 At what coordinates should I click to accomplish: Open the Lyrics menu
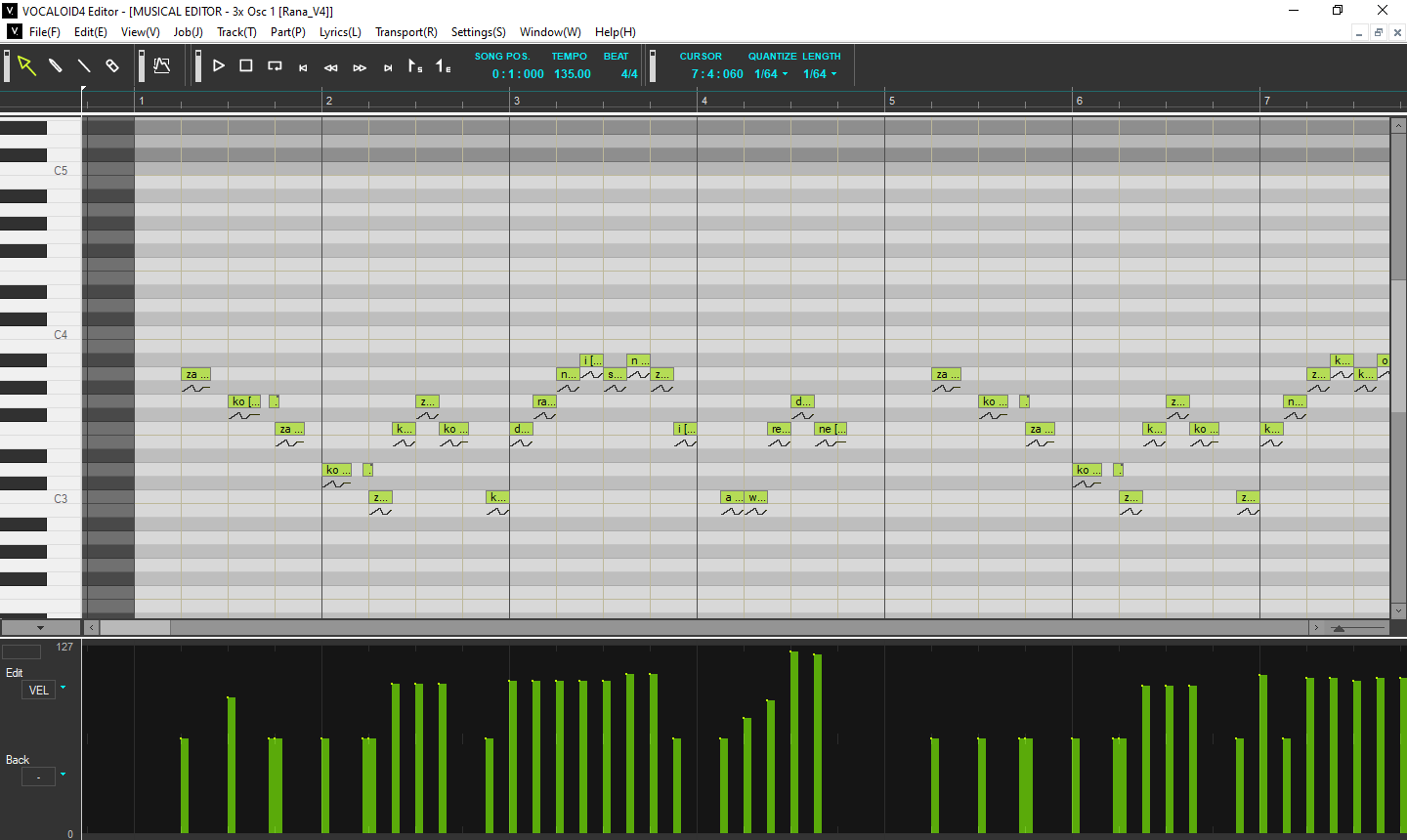pyautogui.click(x=340, y=32)
